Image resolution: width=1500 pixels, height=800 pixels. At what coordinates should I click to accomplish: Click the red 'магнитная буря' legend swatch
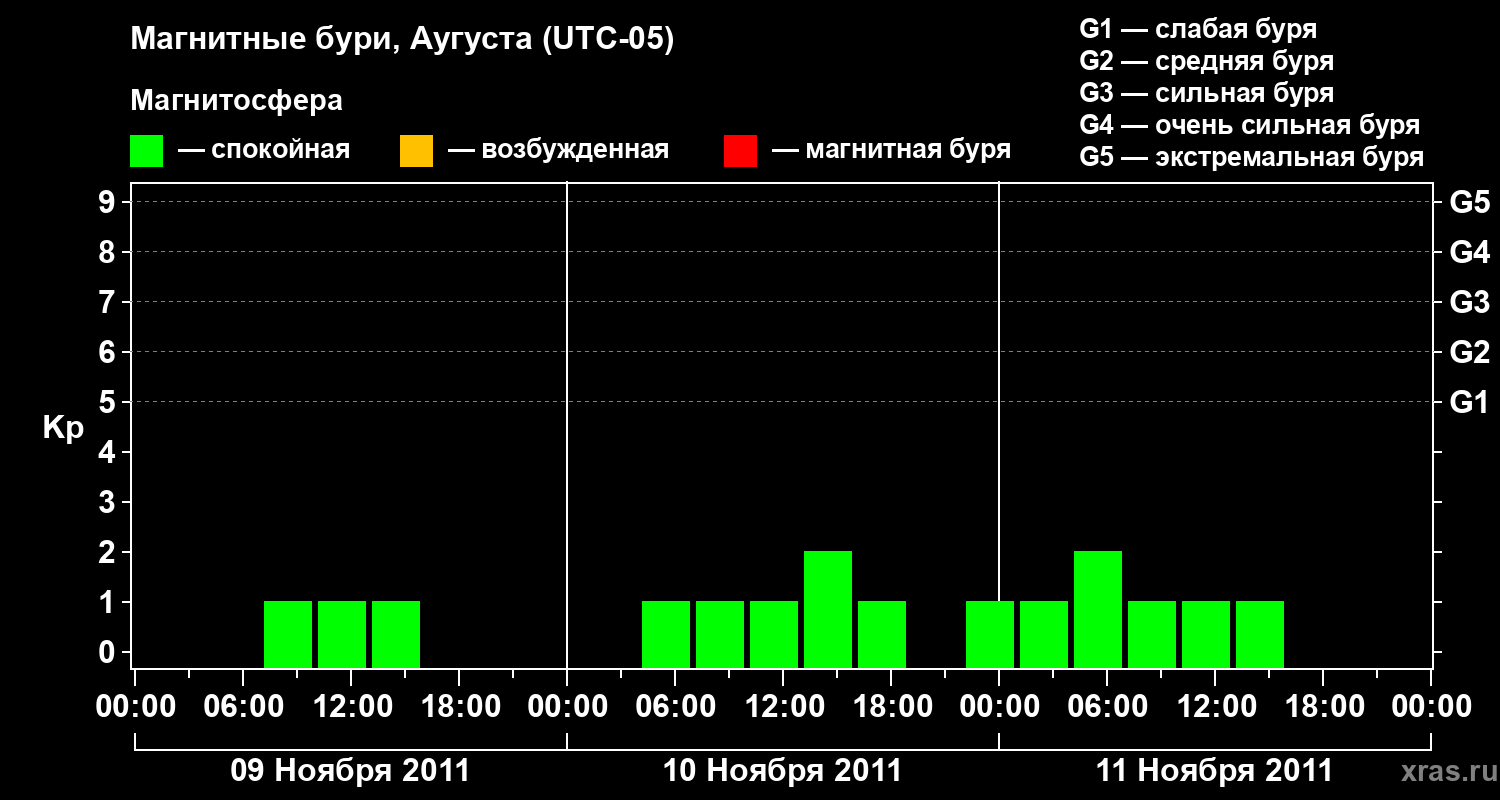coord(740,151)
